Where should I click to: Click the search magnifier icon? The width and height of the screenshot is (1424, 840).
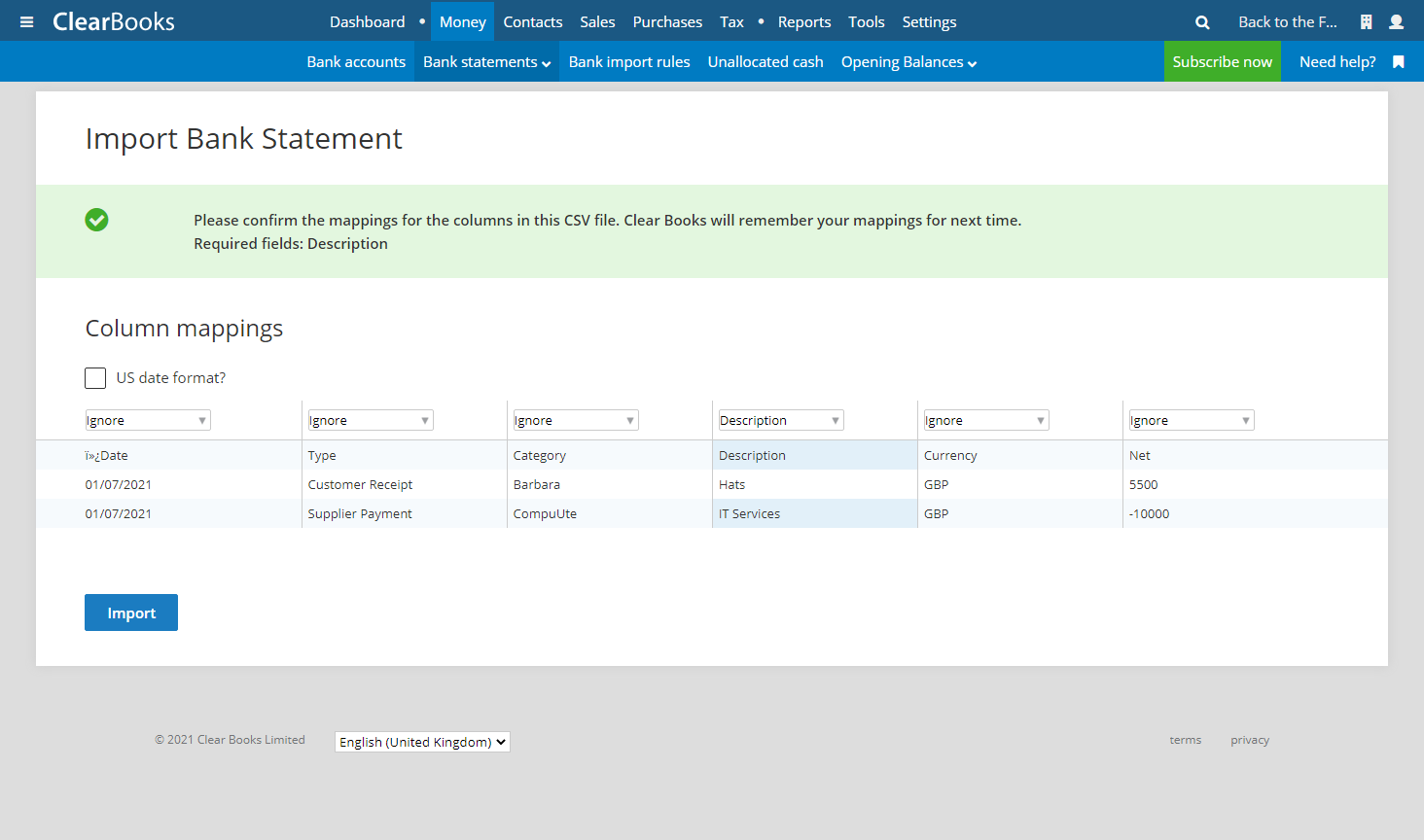pos(1202,21)
